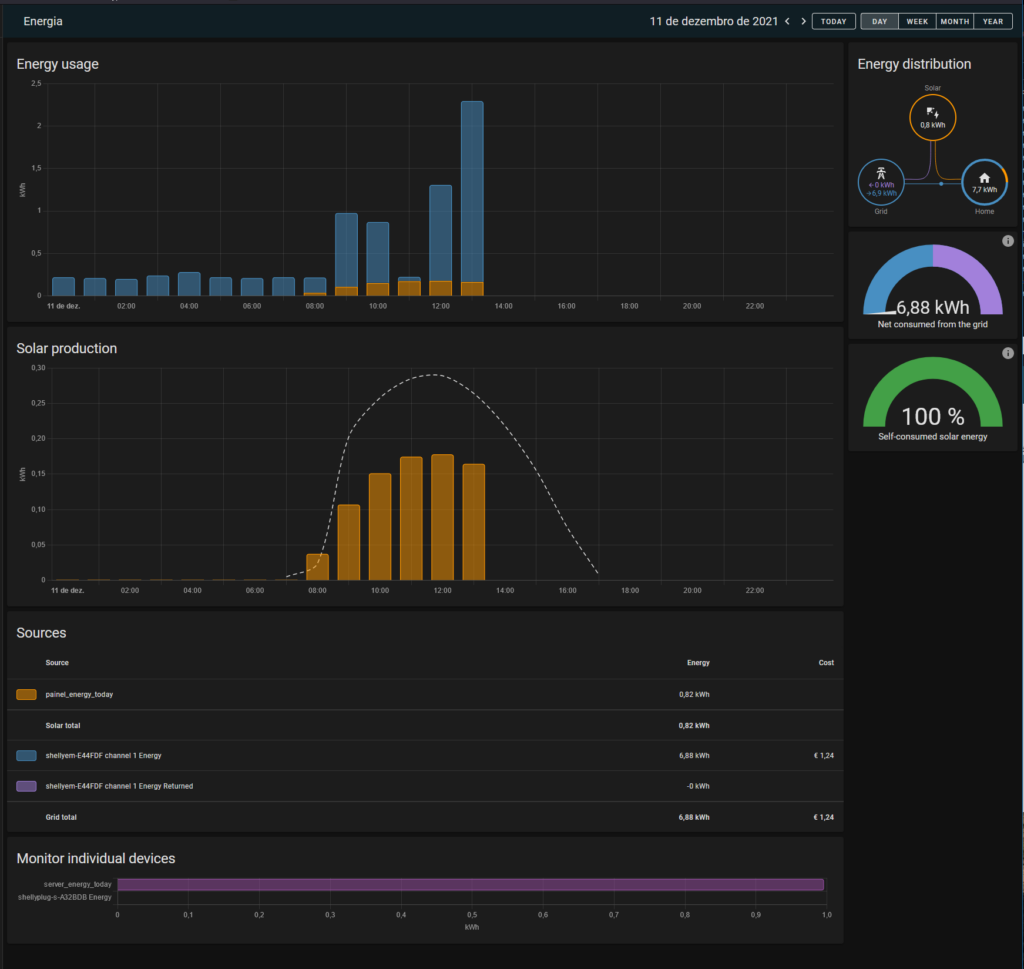Open info icon on self-consumed solar gauge

click(1007, 353)
